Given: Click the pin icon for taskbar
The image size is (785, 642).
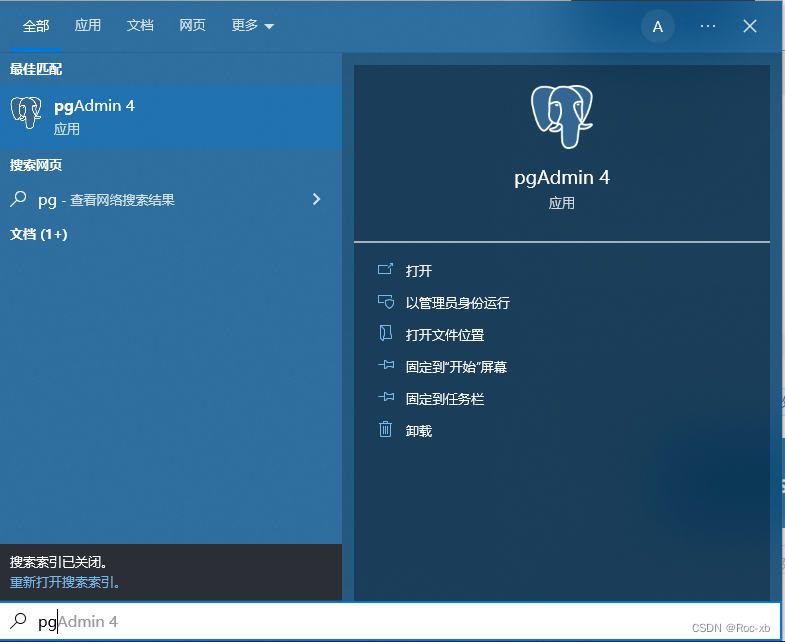Looking at the screenshot, I should [386, 397].
